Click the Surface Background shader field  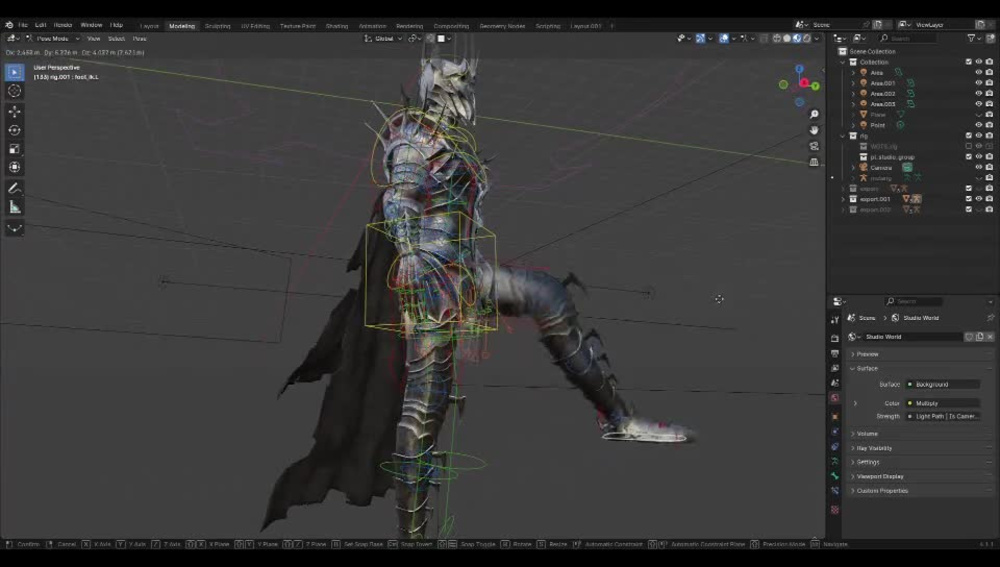943,385
